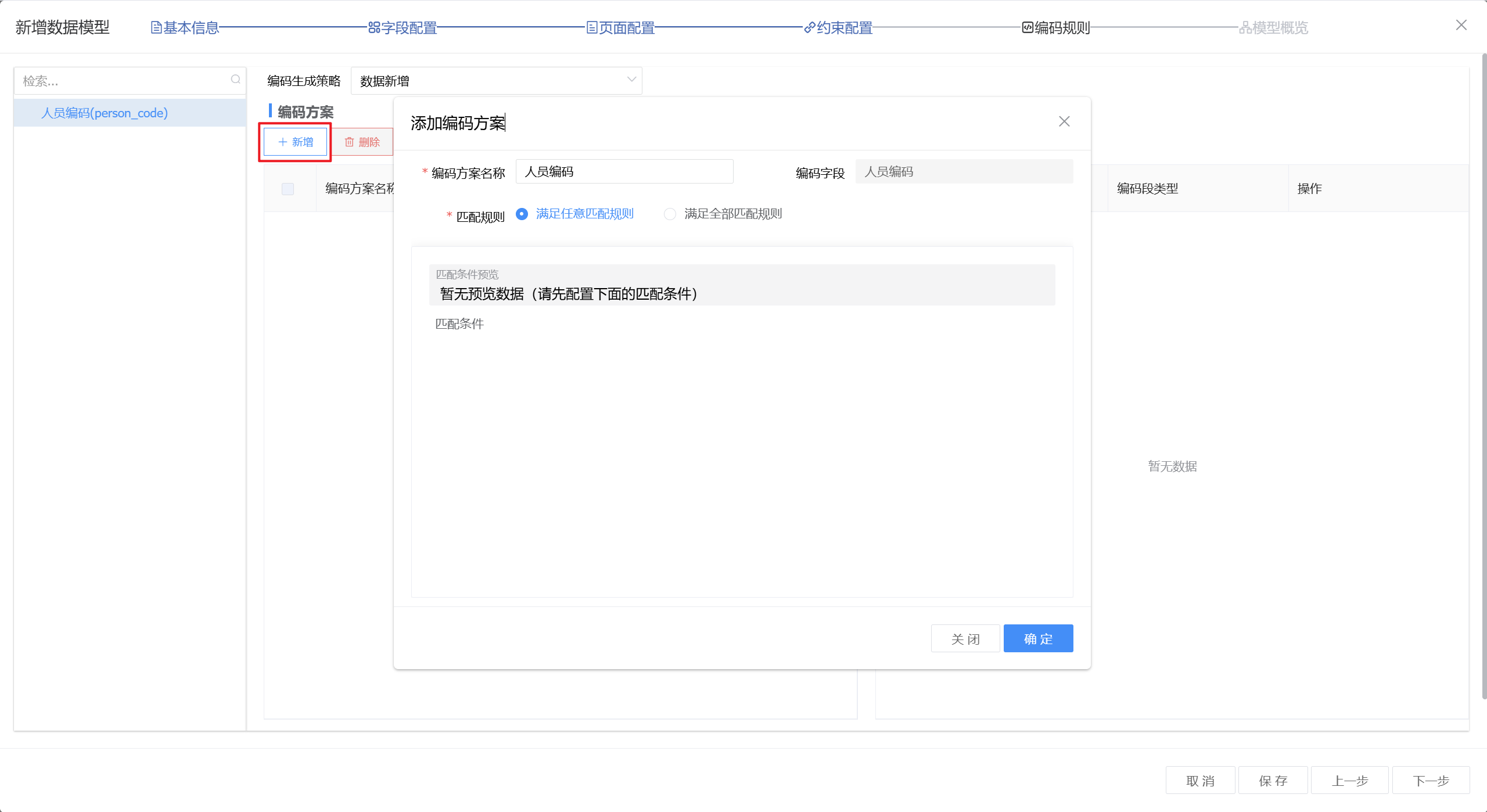The width and height of the screenshot is (1487, 812).
Task: Click the 字段配置 step icon
Action: [374, 27]
